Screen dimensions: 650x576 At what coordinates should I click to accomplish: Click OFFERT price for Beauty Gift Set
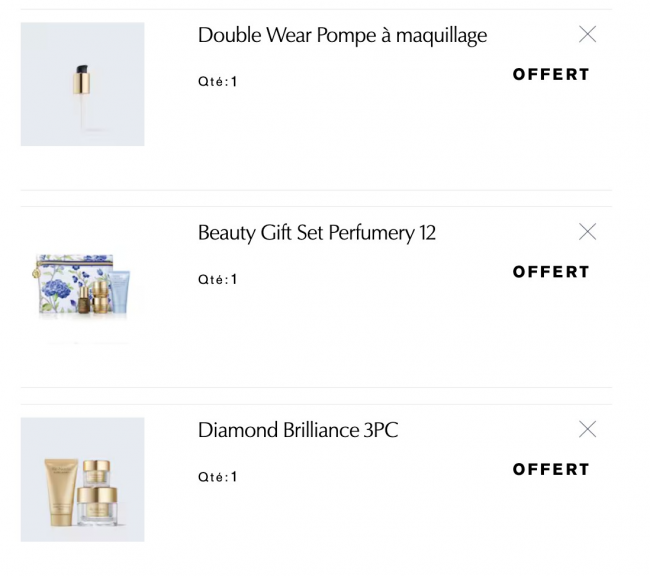point(551,272)
